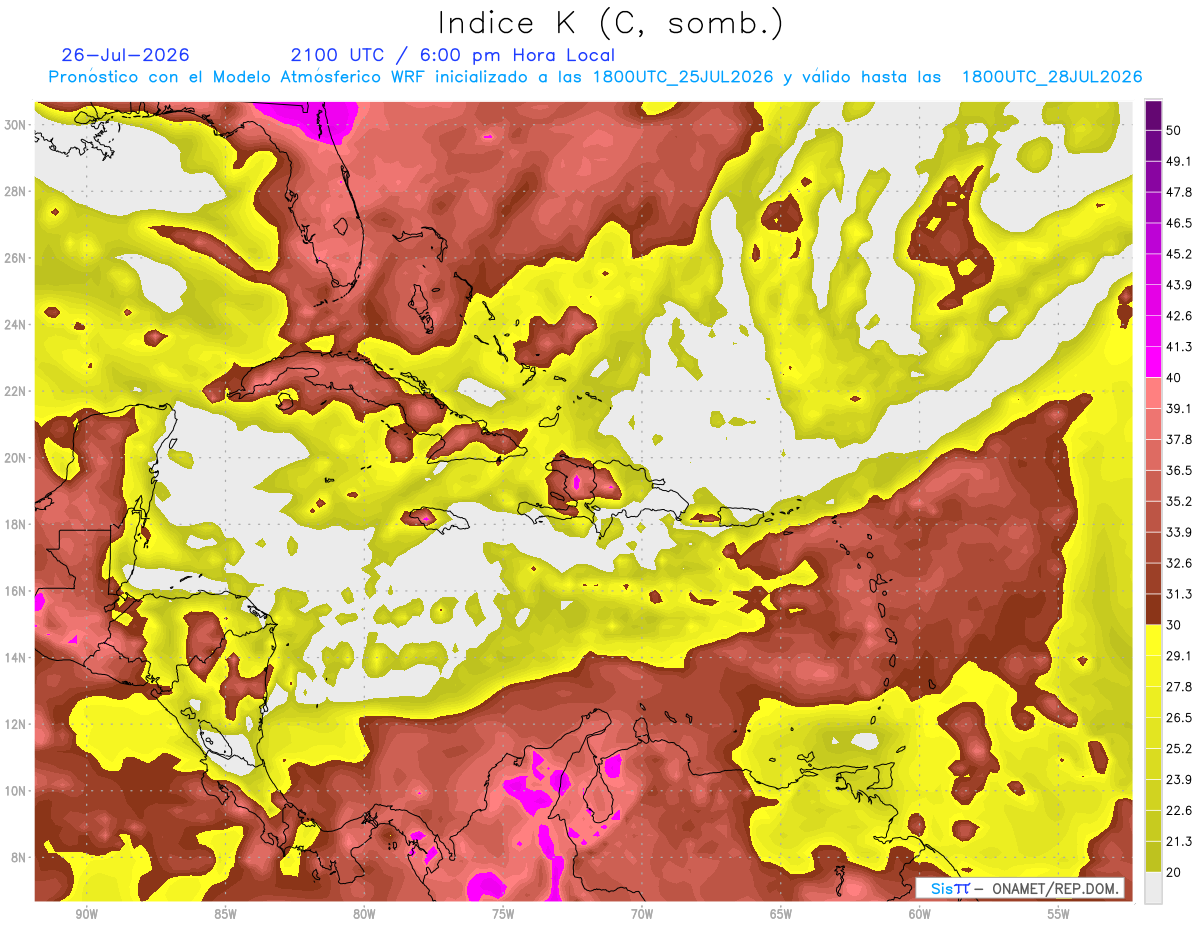Click the "Indice K (C, somb.)" title
Screen dimensions: 1200x927
610,24
